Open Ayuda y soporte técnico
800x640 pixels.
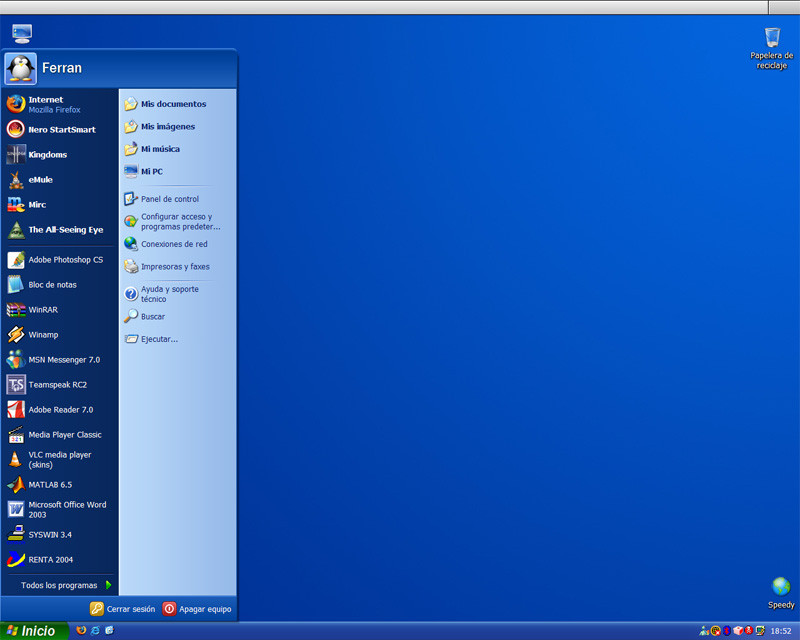pos(177,293)
